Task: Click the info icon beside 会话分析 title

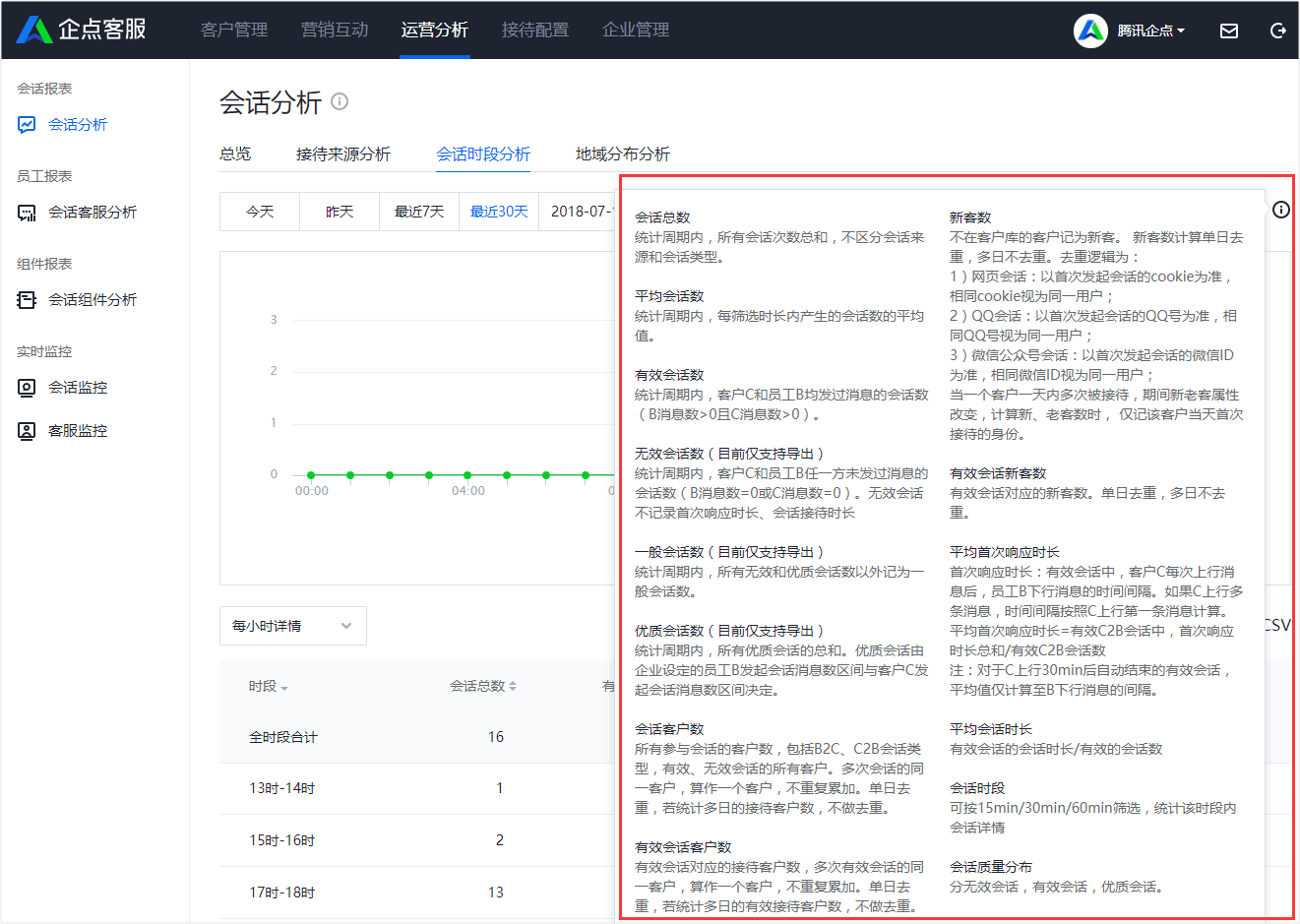Action: (x=340, y=101)
